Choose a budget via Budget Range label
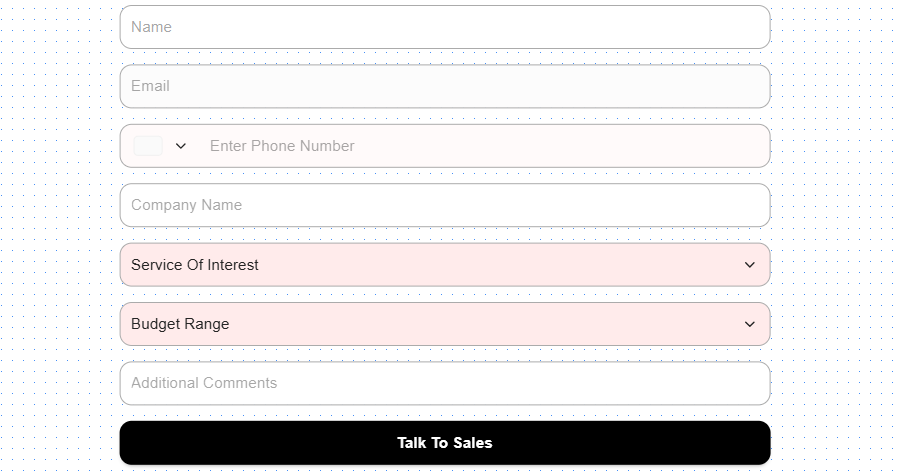 click(x=180, y=324)
